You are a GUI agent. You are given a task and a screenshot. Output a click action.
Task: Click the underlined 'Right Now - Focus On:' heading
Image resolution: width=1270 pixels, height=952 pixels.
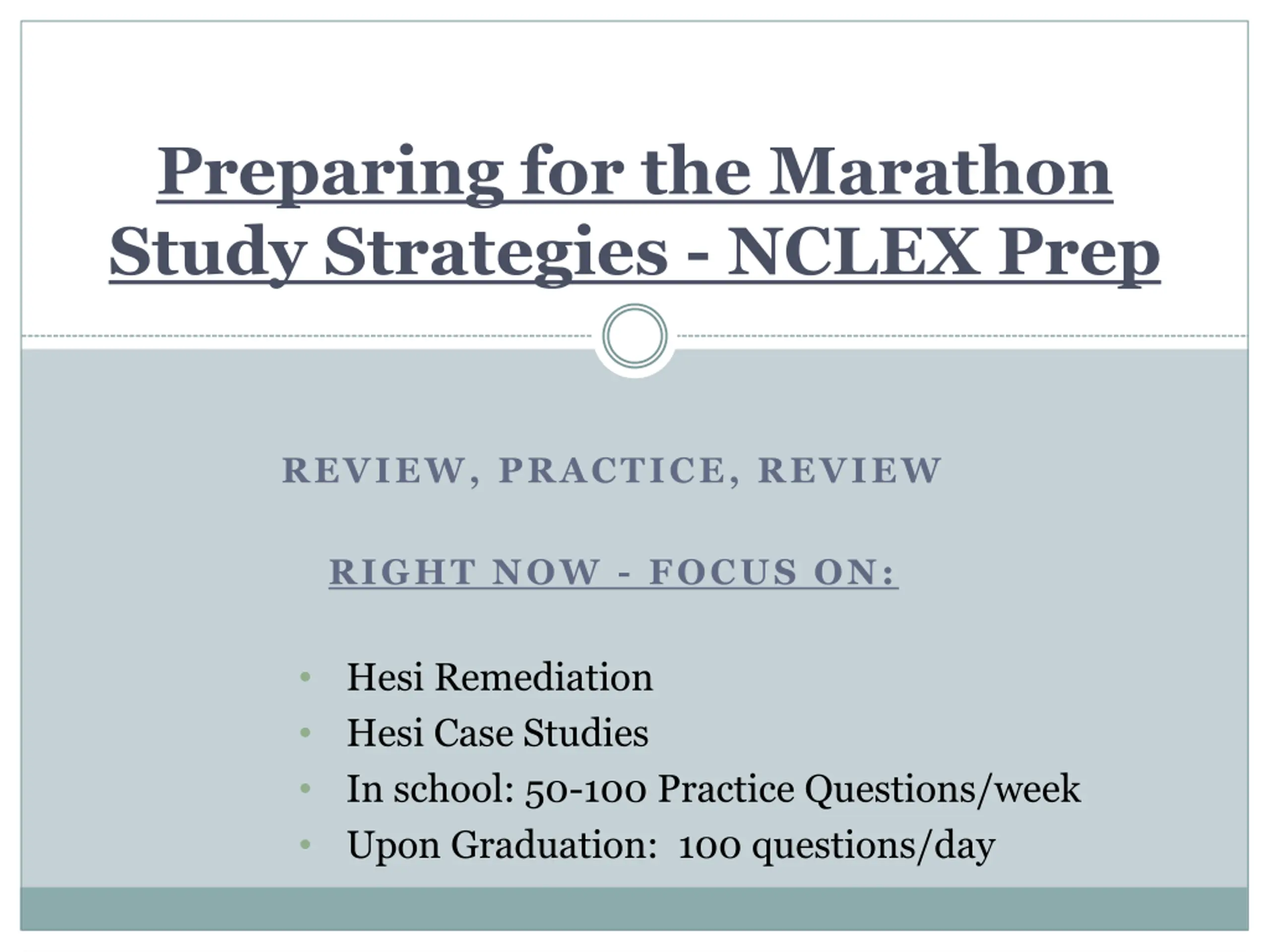click(x=613, y=572)
